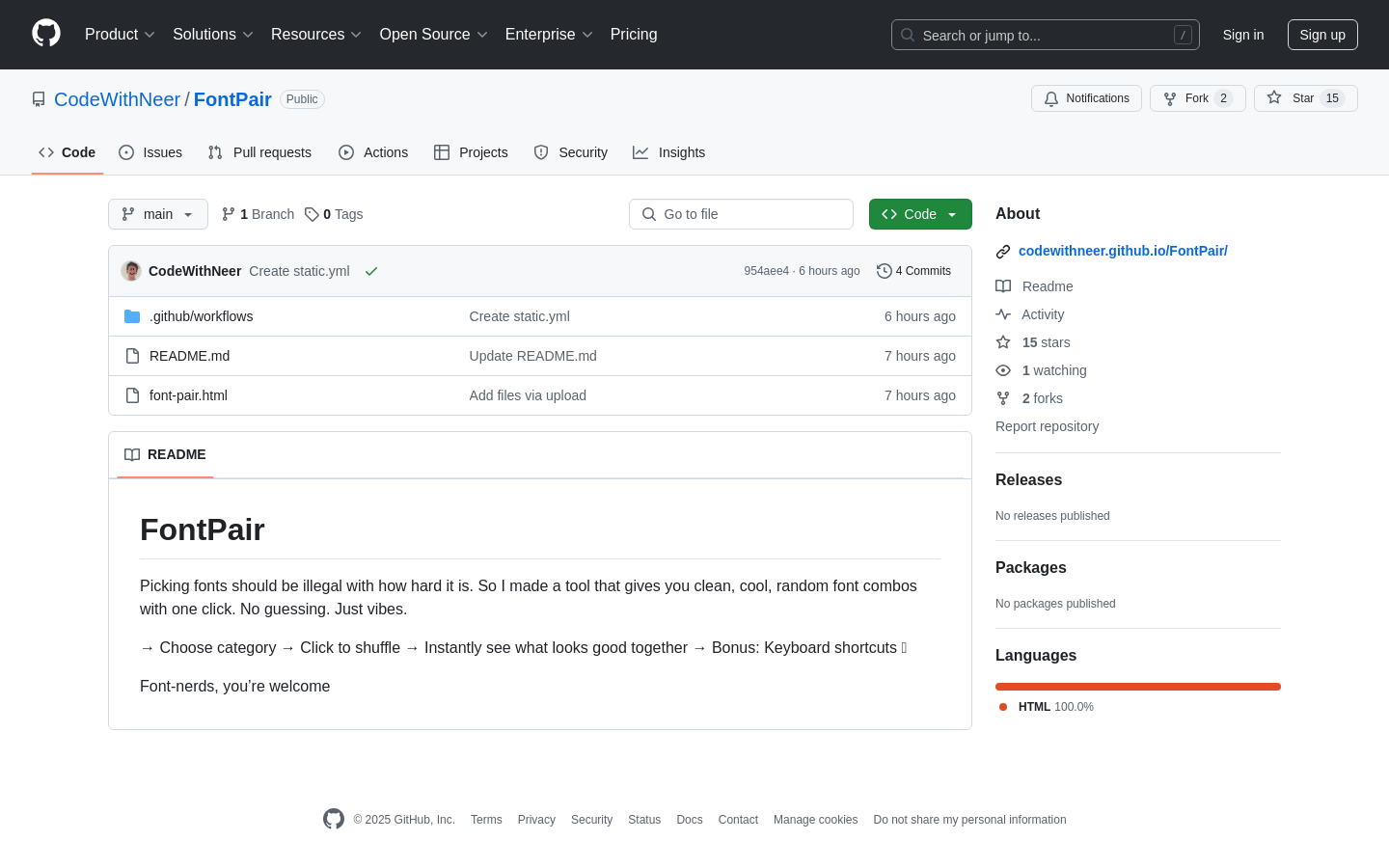The image size is (1389, 868).
Task: Open the Pull requests tab
Action: tap(259, 152)
